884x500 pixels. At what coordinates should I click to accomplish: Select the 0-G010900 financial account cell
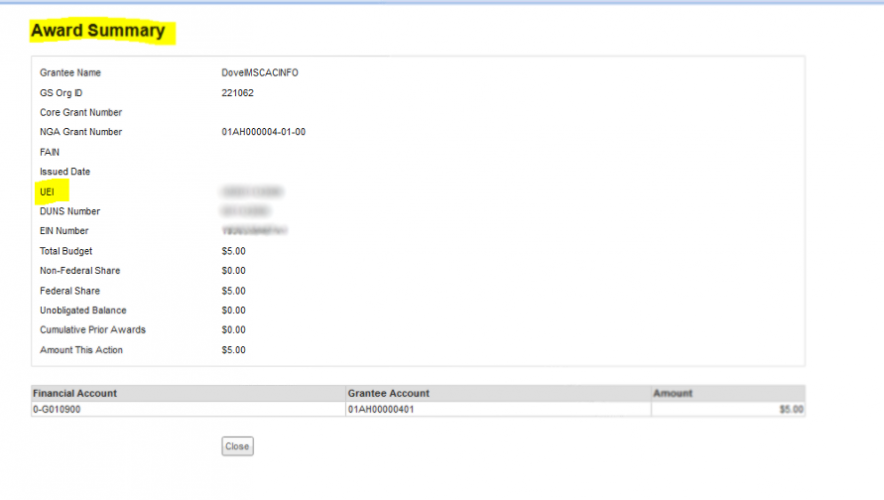pos(57,409)
